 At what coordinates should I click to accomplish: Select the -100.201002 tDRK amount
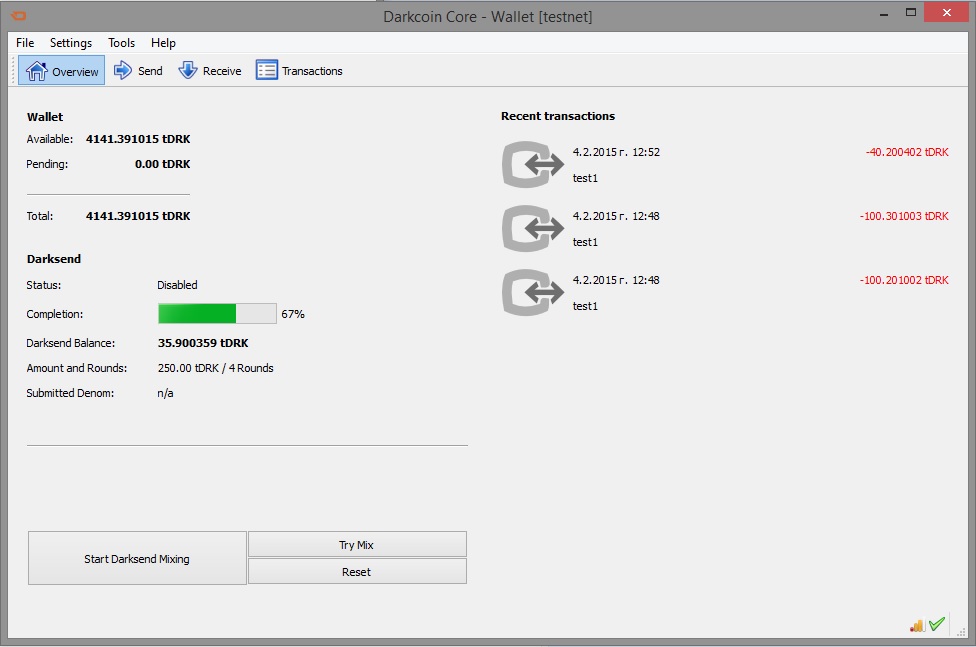point(904,280)
